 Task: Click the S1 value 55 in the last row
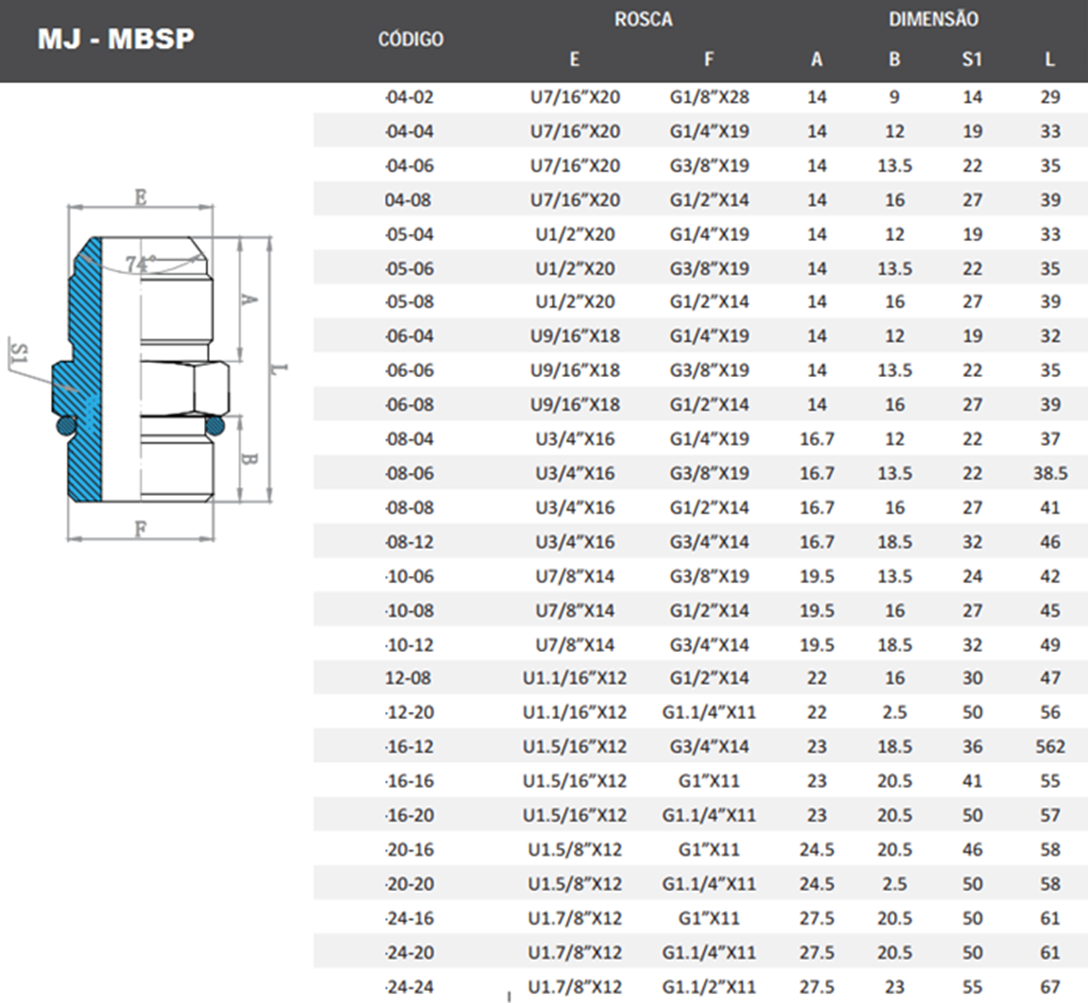click(x=972, y=986)
